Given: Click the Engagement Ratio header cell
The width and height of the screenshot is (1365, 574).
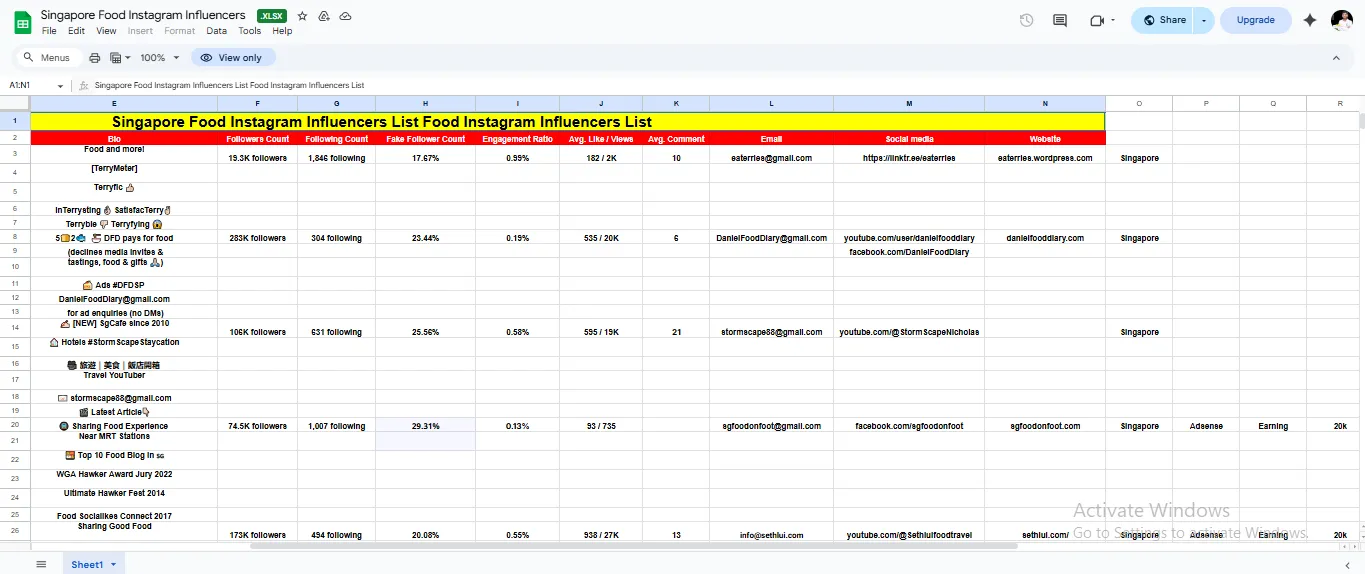Looking at the screenshot, I should point(517,139).
